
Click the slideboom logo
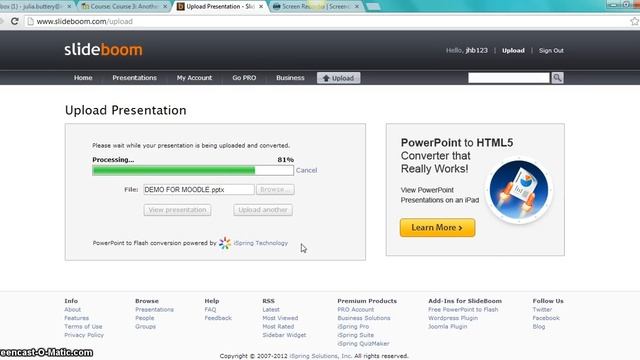click(103, 50)
